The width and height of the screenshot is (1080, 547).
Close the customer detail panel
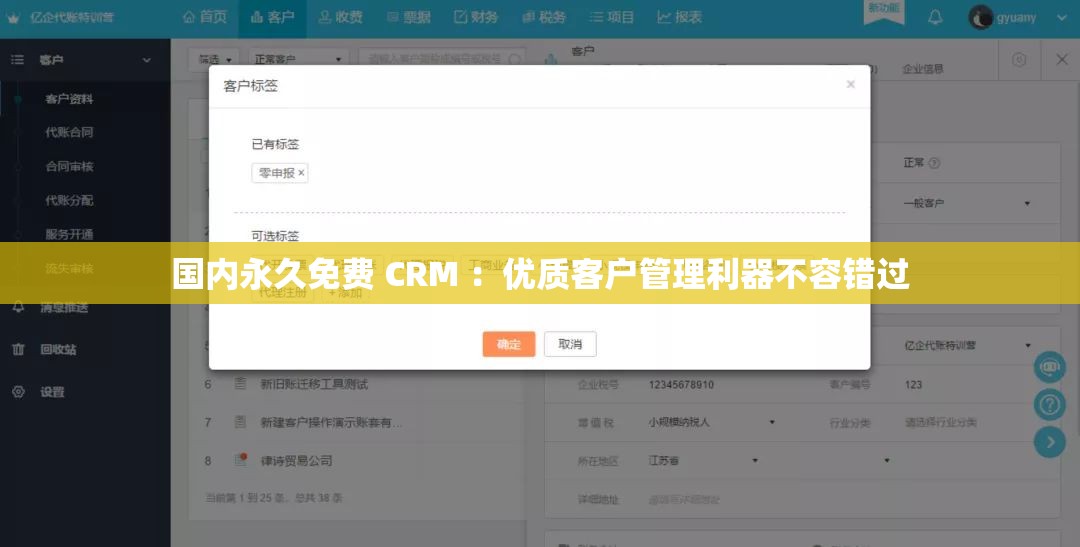pos(1062,59)
